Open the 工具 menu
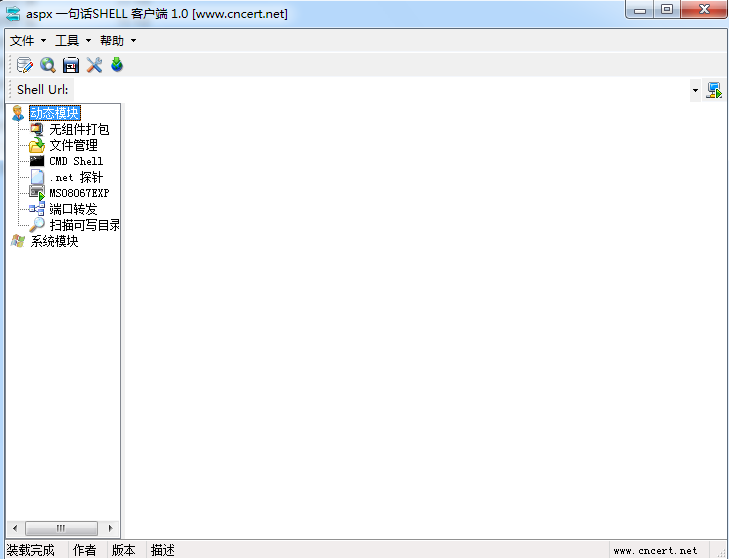The image size is (729, 559). (x=73, y=41)
